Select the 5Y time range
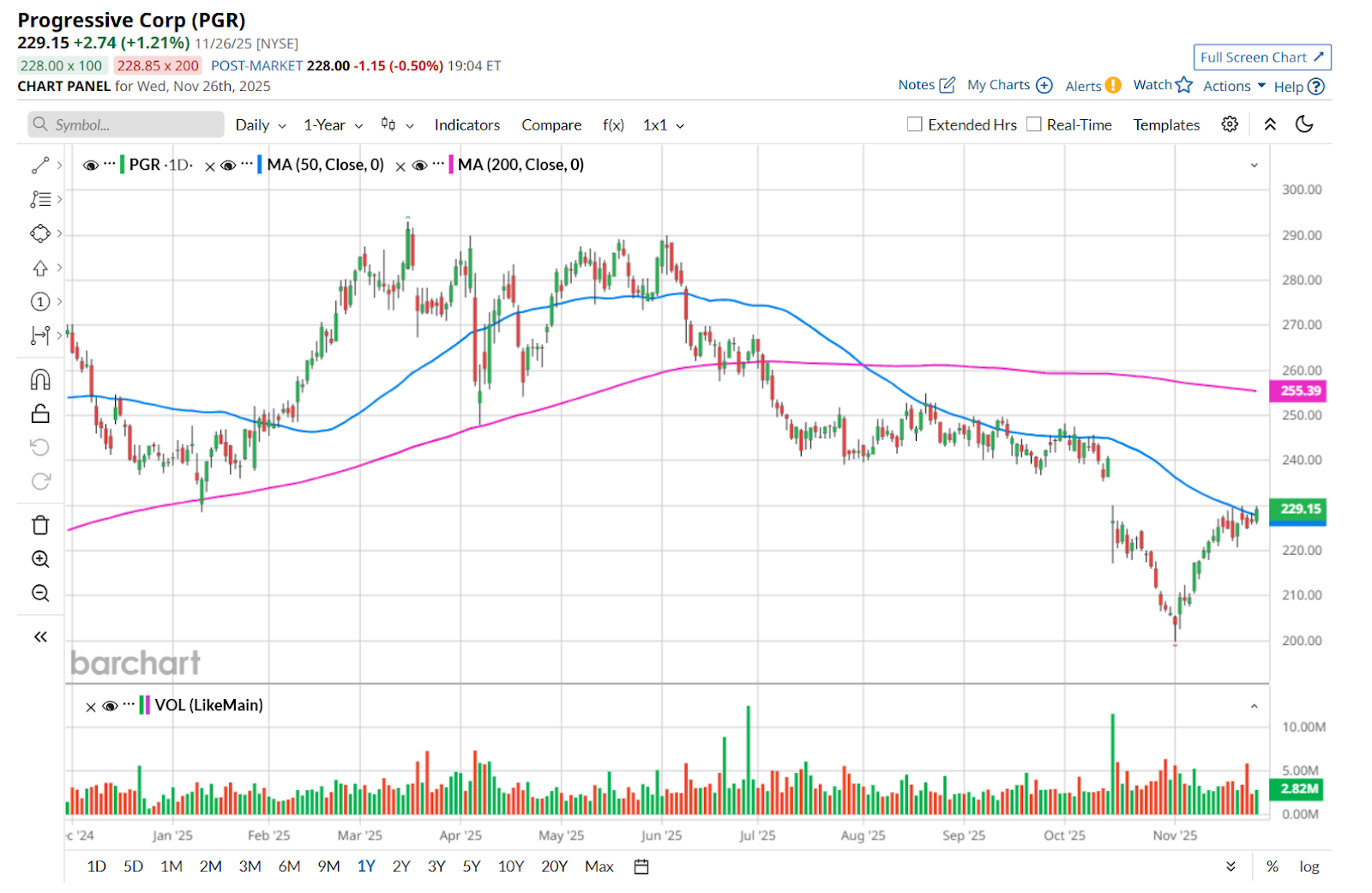The image size is (1372, 893). point(472,866)
